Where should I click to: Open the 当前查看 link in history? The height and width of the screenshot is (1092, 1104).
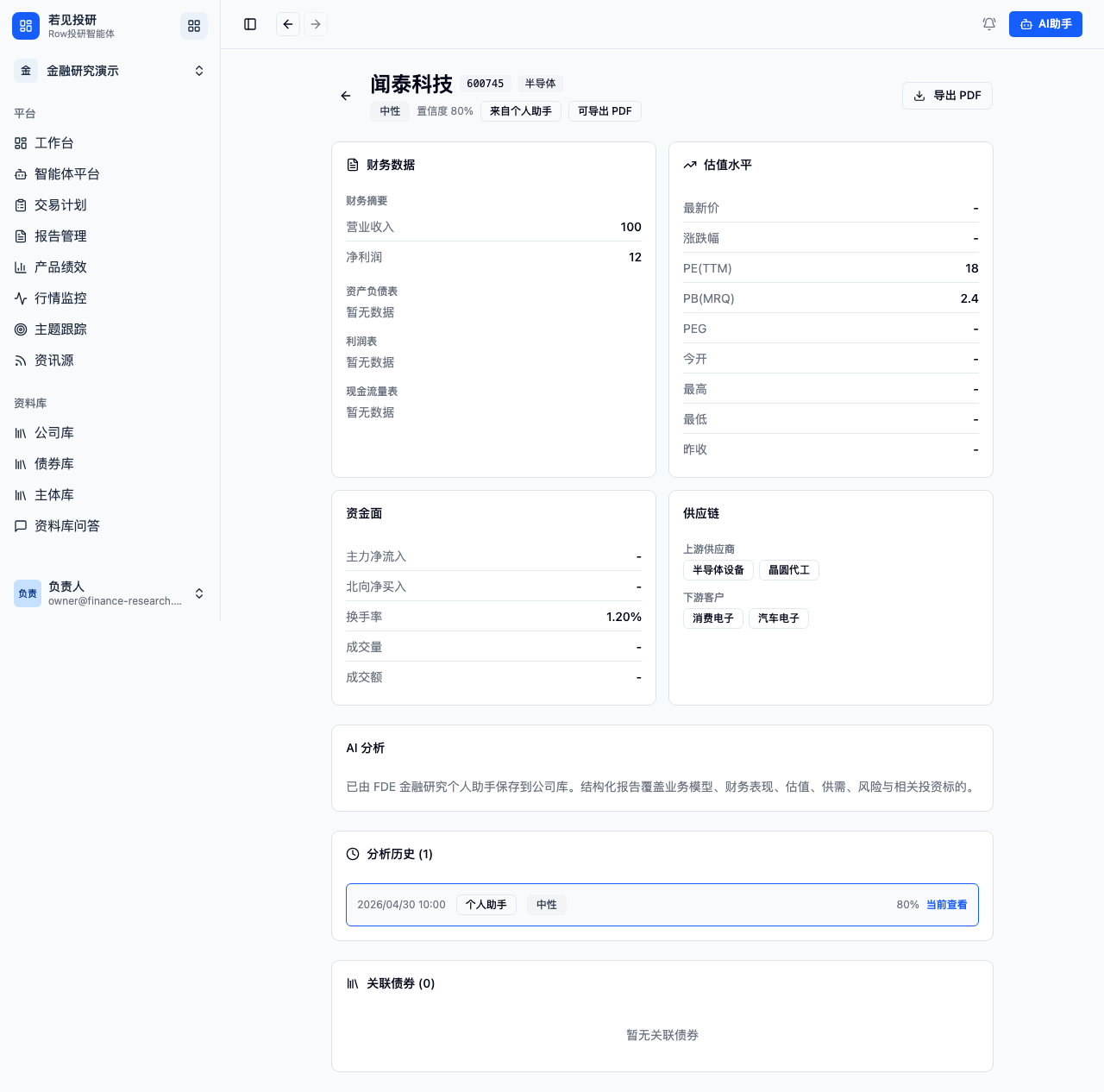pyautogui.click(x=947, y=905)
